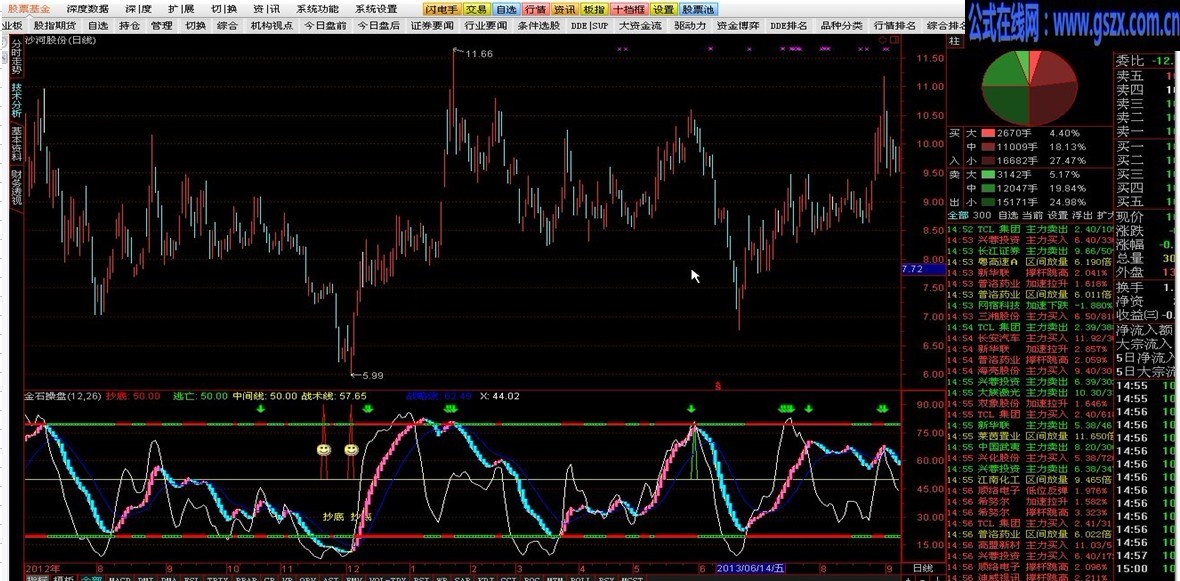Click the second smiley 抄底 signal marker

pos(351,449)
